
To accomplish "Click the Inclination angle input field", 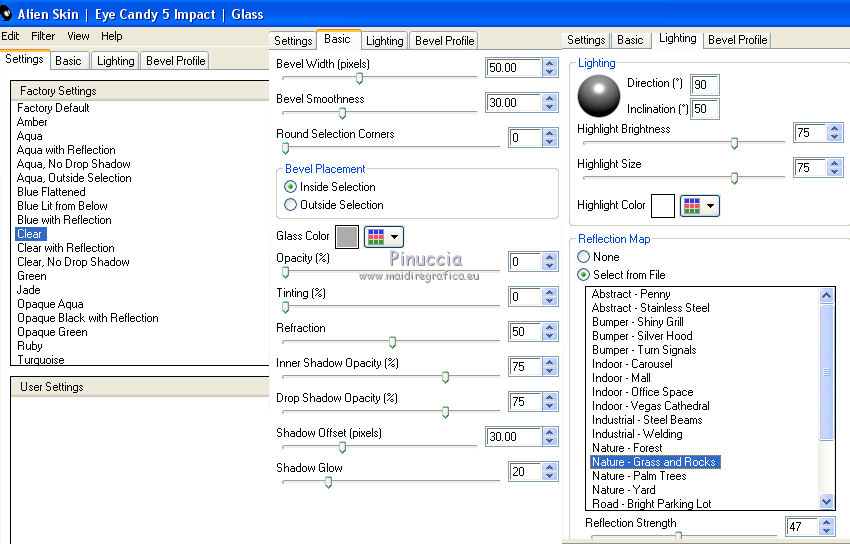I will click(x=705, y=109).
